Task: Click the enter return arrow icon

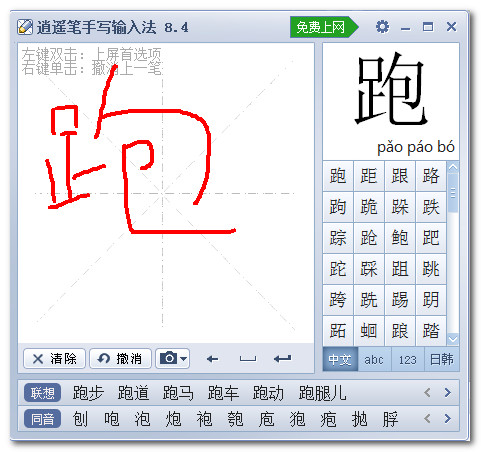Action: 282,359
